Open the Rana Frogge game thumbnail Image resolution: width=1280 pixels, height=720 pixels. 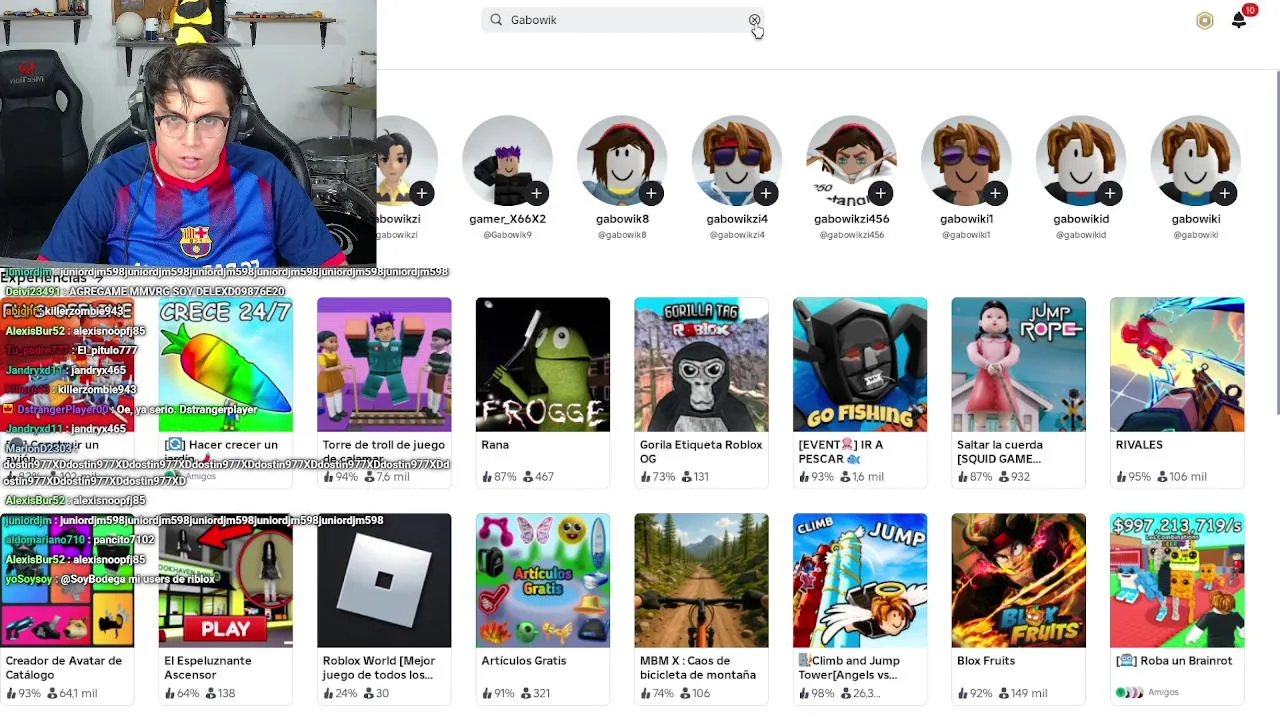542,364
